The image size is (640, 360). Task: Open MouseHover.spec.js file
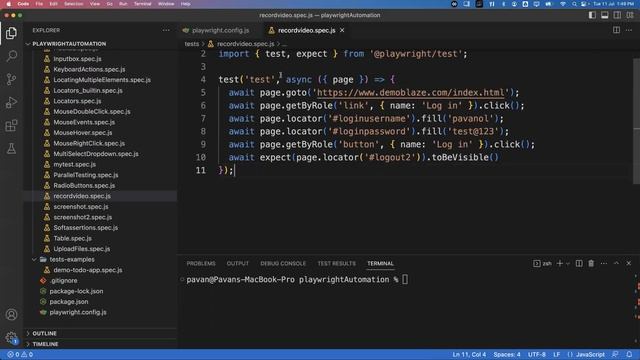[x=82, y=133]
